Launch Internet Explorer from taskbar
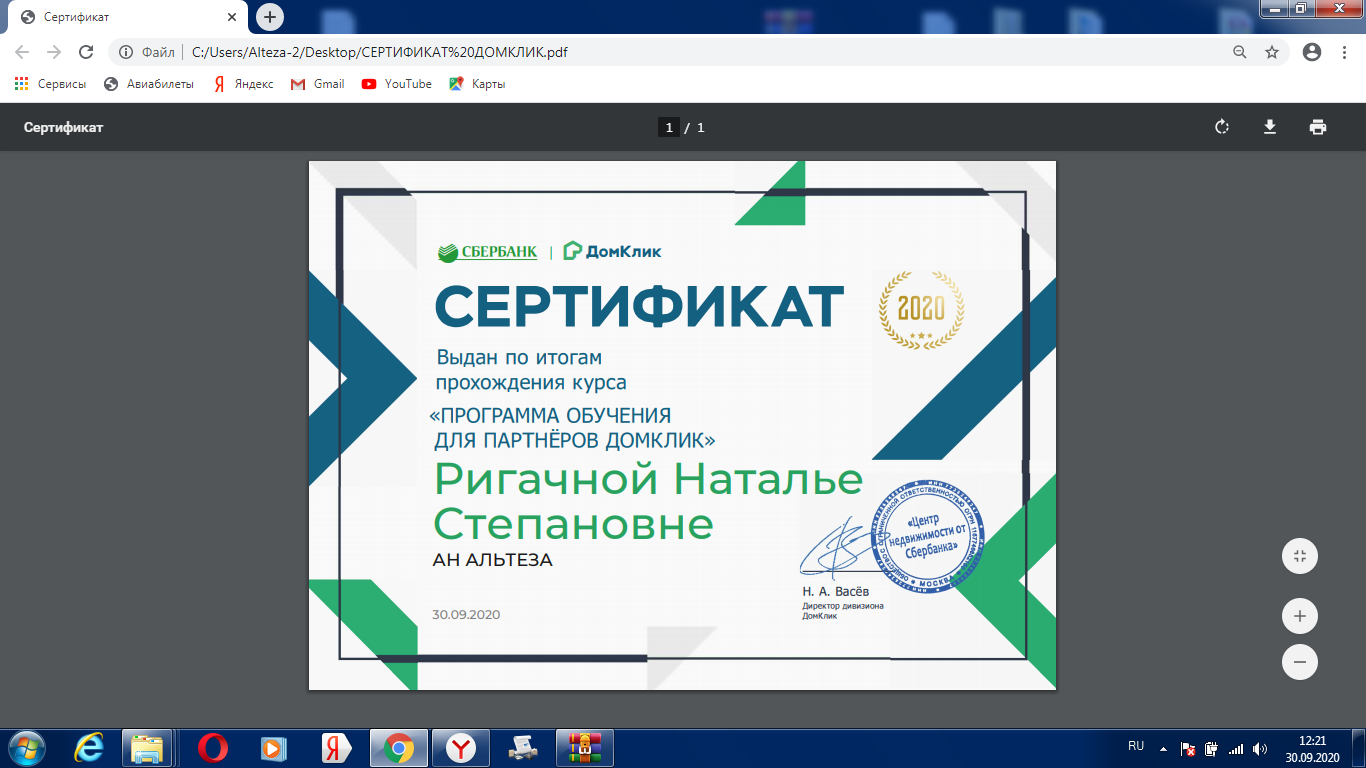The image size is (1366, 768). [88, 748]
